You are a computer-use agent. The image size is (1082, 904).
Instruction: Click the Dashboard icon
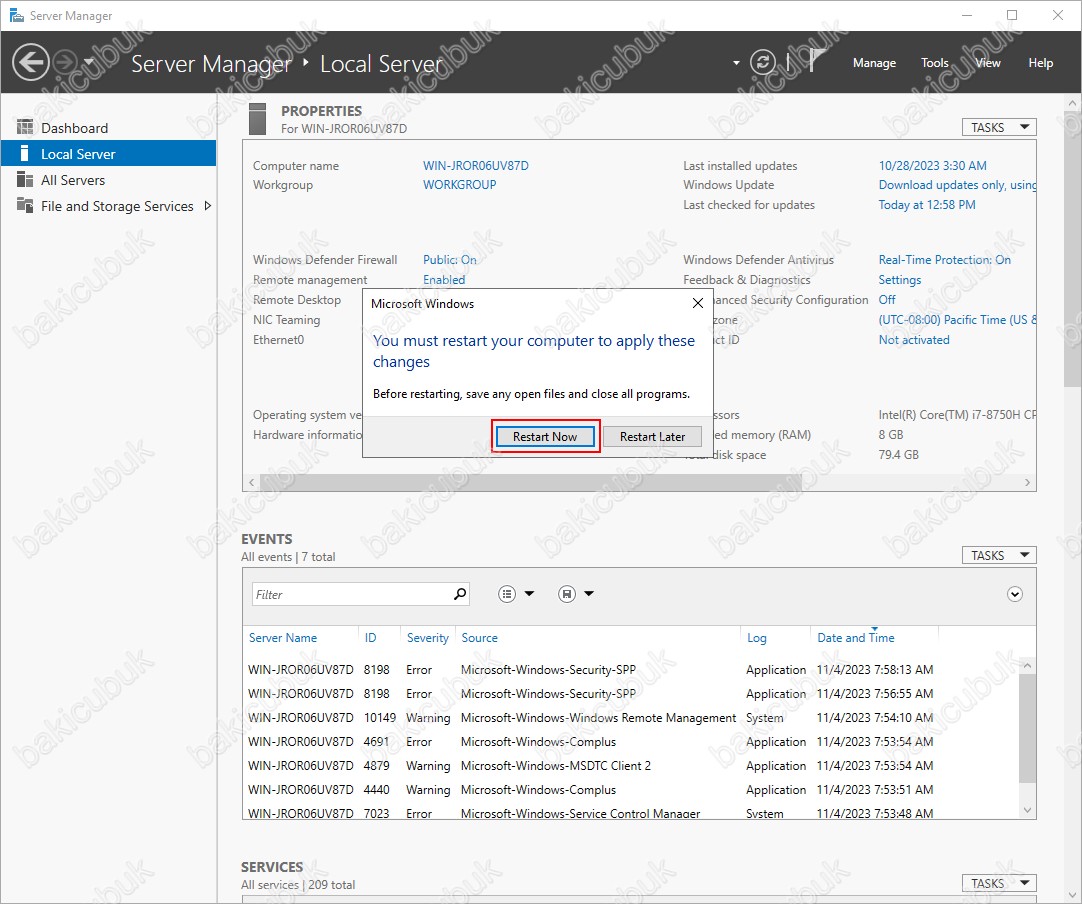pyautogui.click(x=25, y=127)
